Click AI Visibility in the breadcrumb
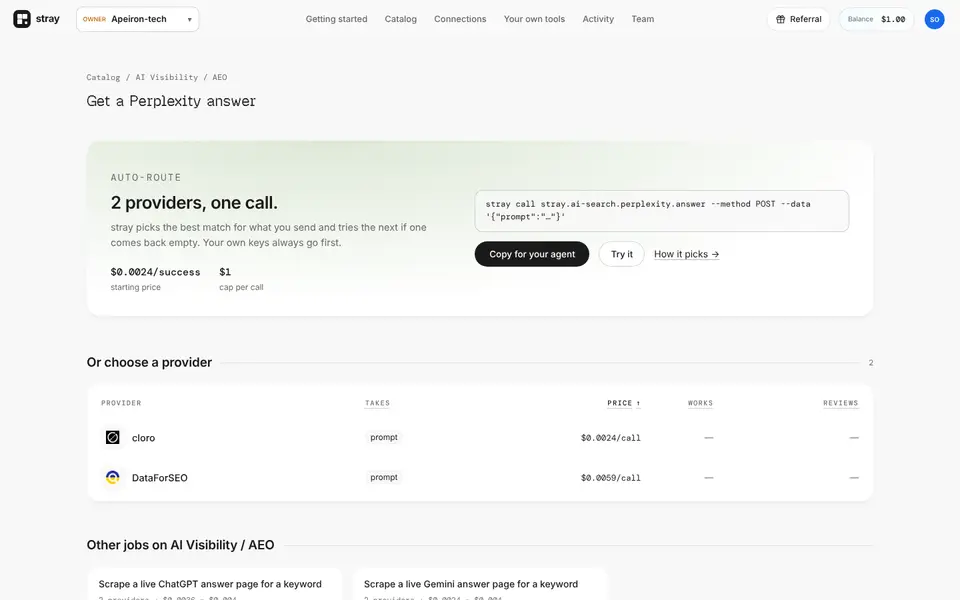 coord(167,77)
